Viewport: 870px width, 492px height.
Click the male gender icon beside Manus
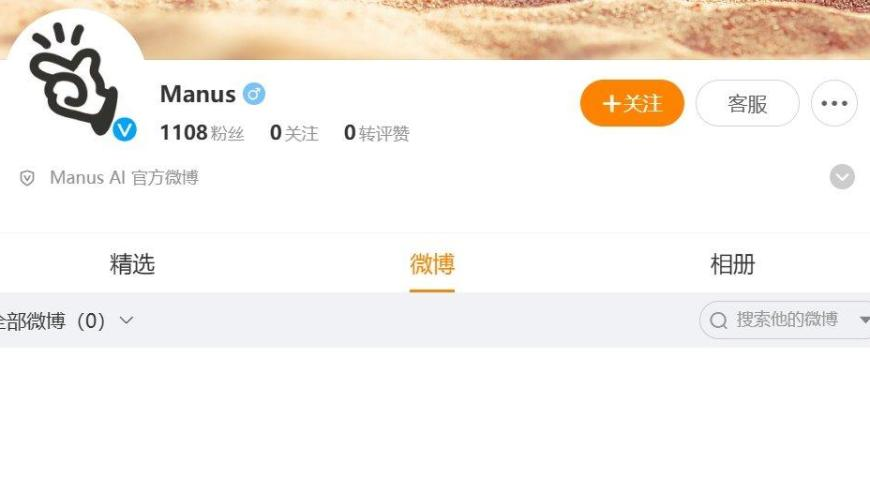coord(254,94)
